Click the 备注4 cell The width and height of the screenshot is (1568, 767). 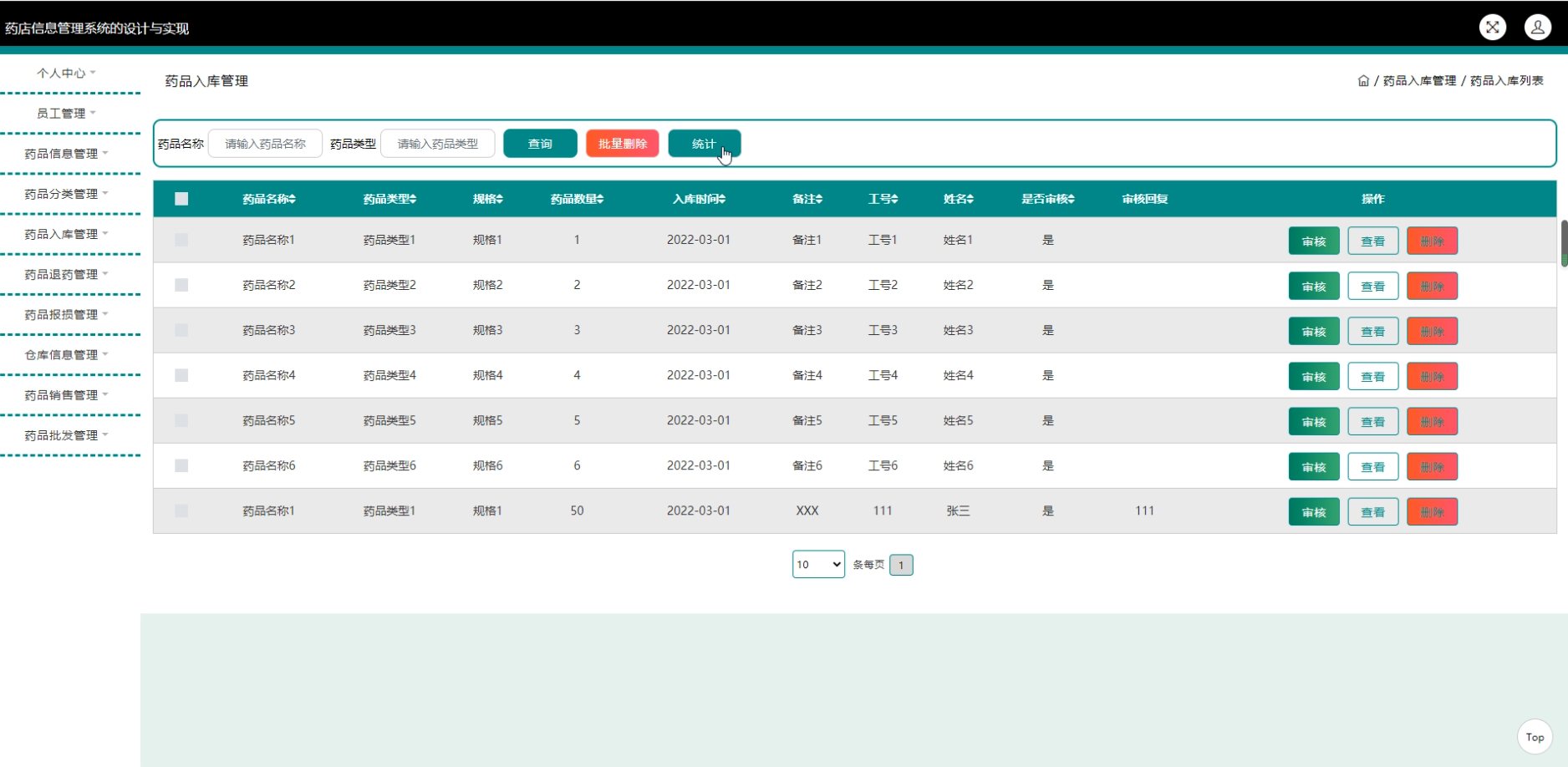807,375
